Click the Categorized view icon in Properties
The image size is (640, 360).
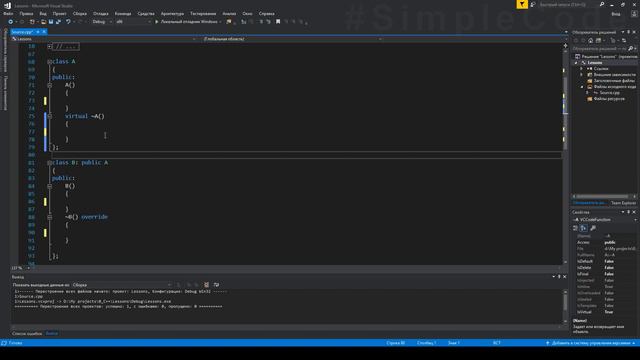(575, 228)
